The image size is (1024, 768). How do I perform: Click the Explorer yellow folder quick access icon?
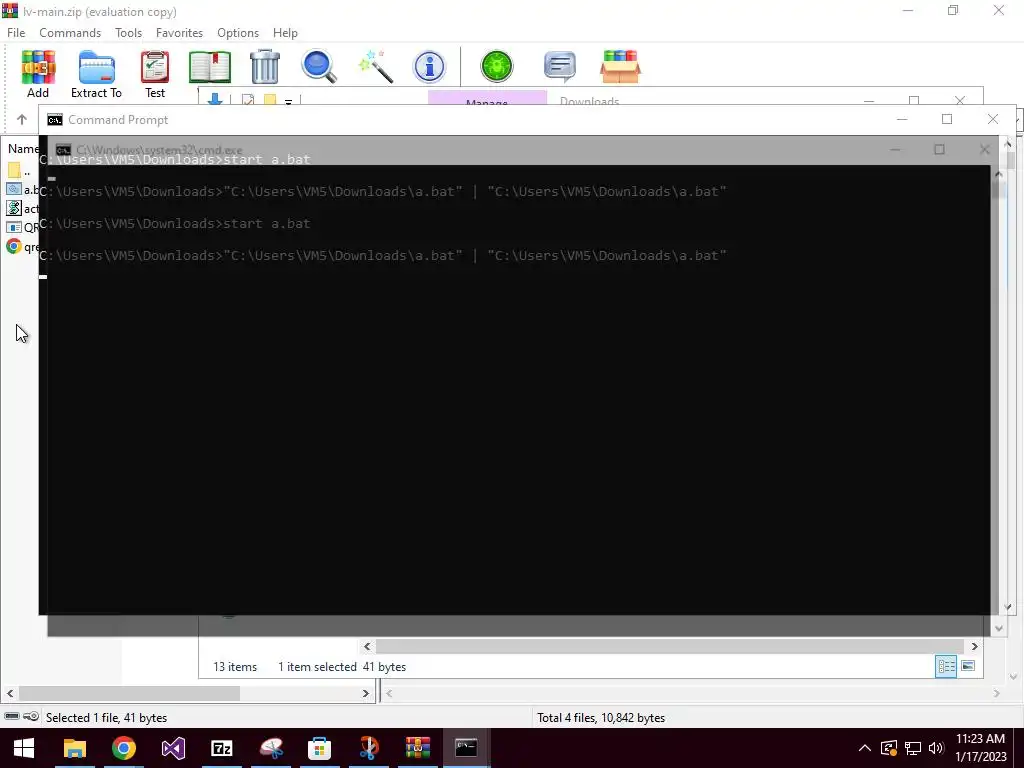click(x=270, y=100)
